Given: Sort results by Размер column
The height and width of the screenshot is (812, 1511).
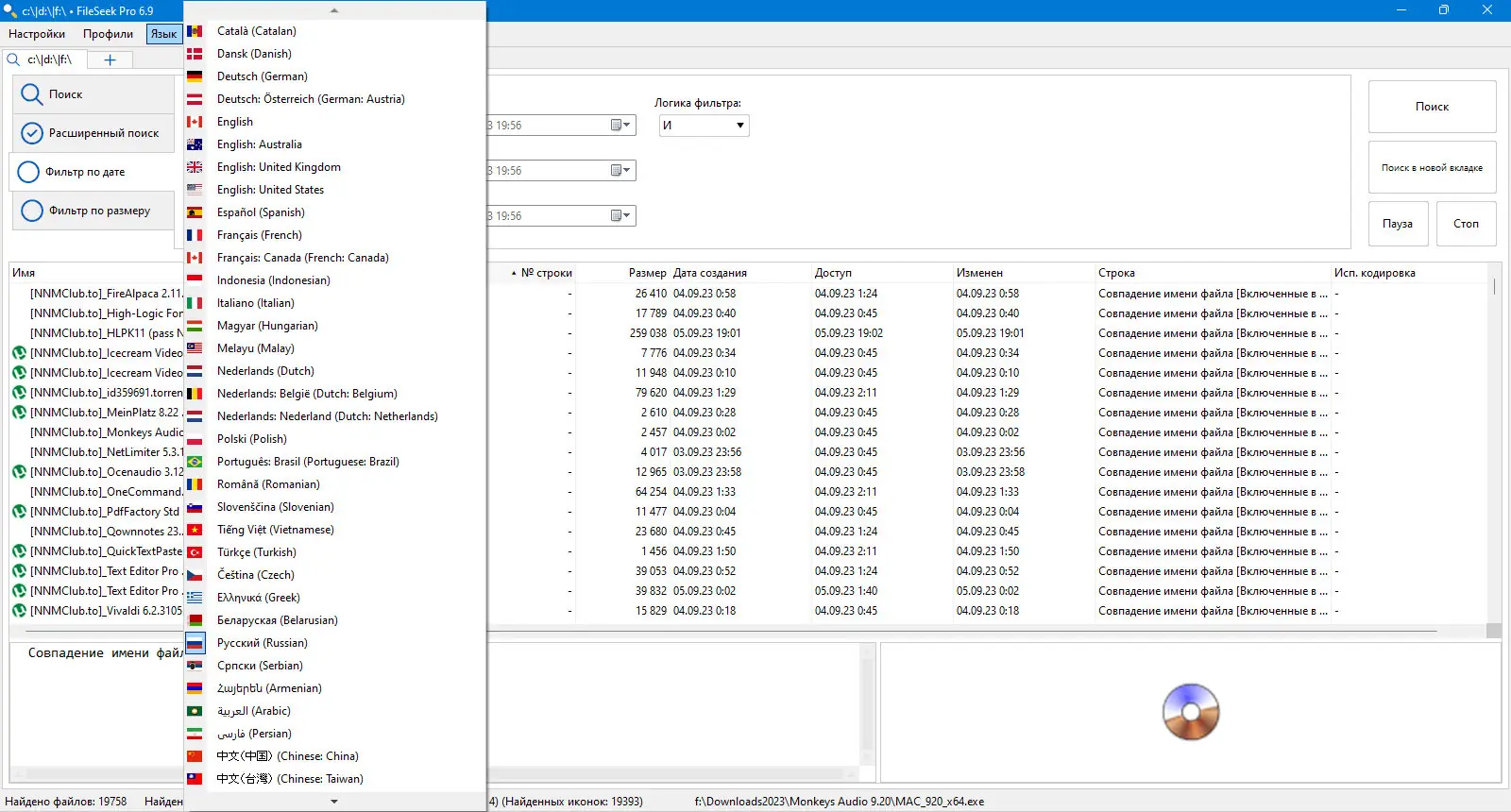Looking at the screenshot, I should click(x=622, y=273).
